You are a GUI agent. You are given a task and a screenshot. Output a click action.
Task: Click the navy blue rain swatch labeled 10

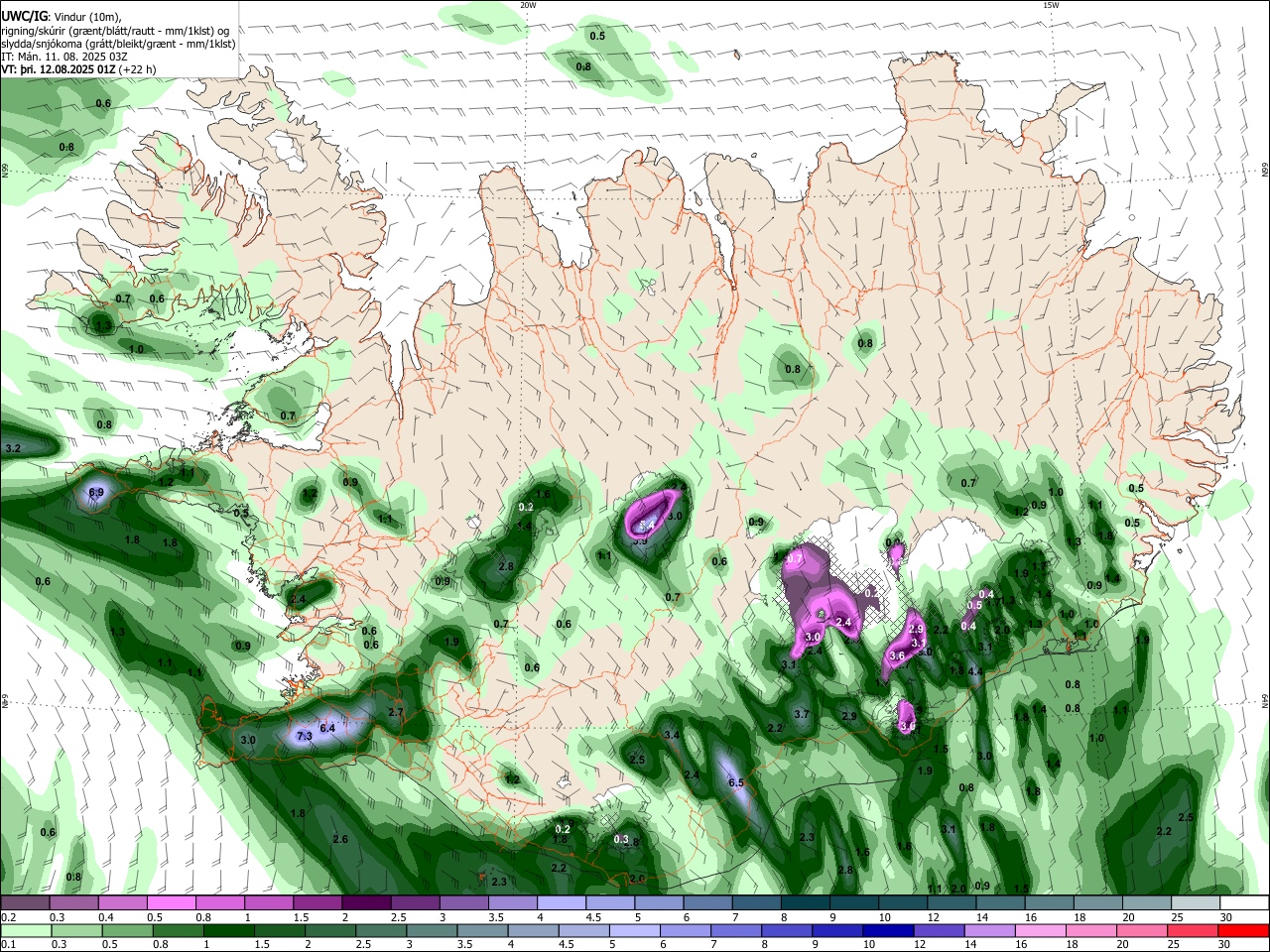888,931
